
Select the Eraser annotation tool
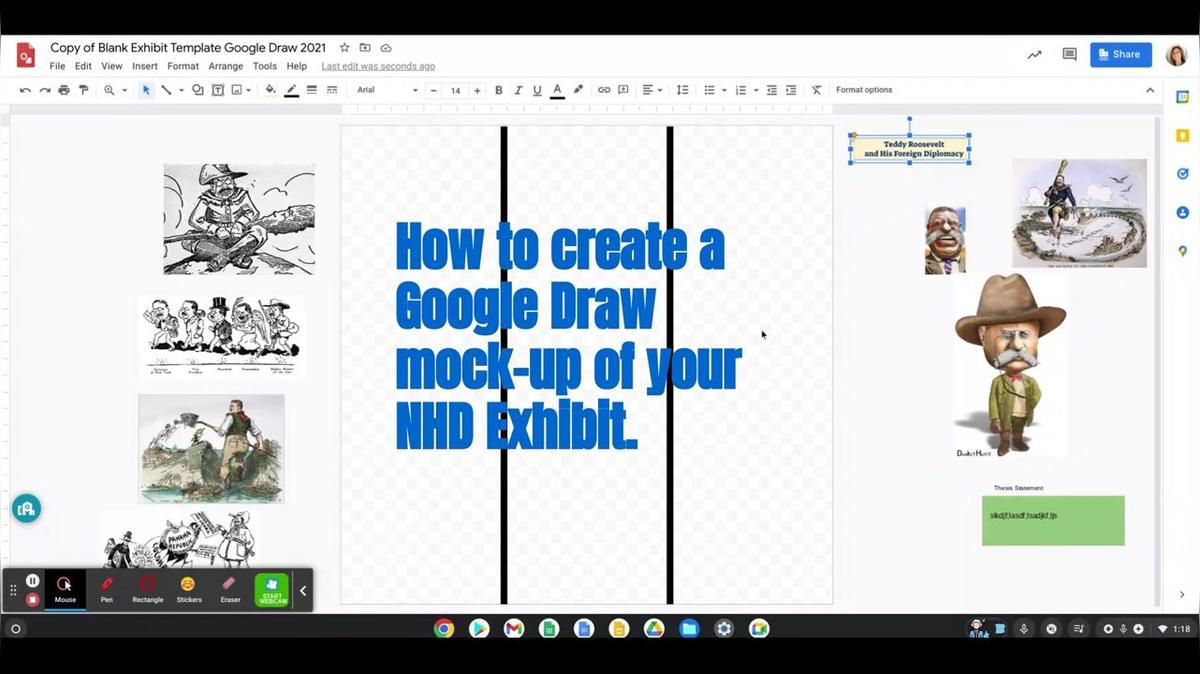click(230, 588)
